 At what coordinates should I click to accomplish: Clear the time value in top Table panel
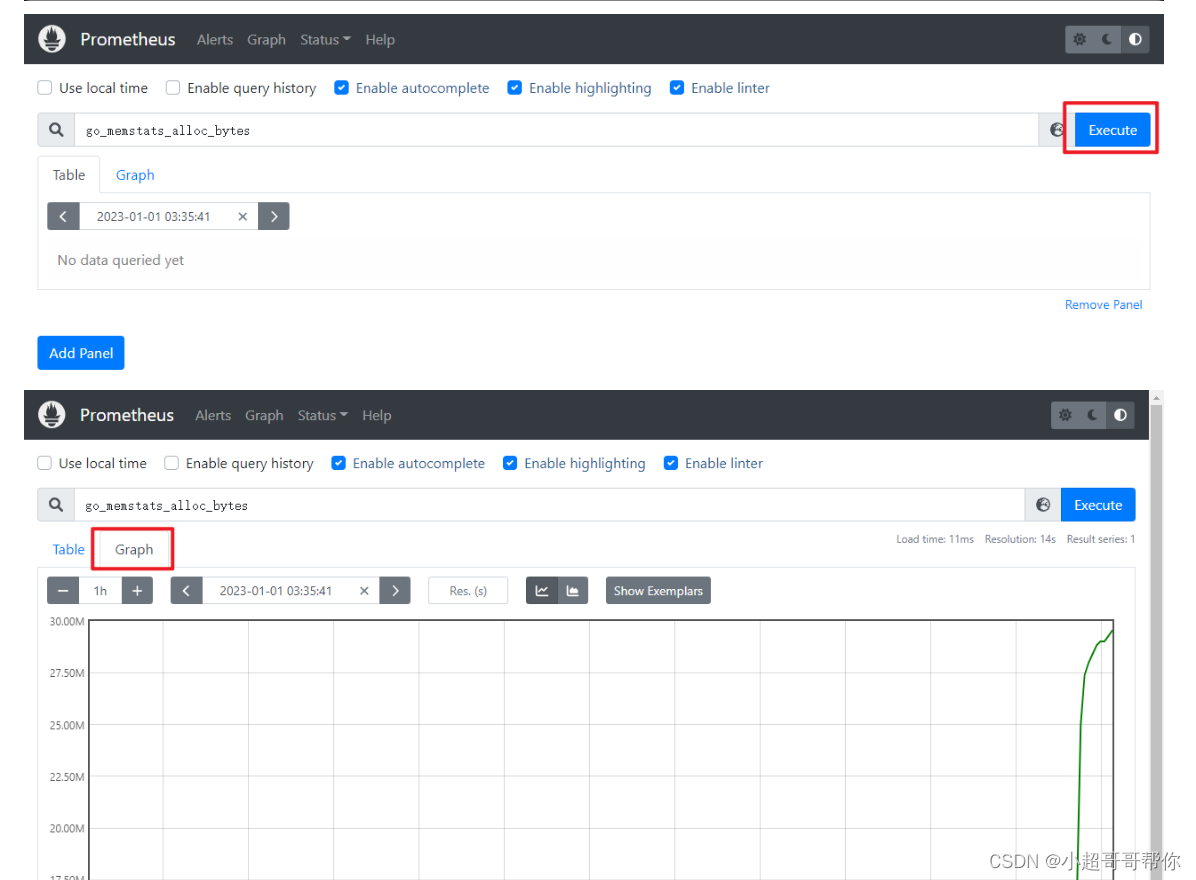(243, 217)
